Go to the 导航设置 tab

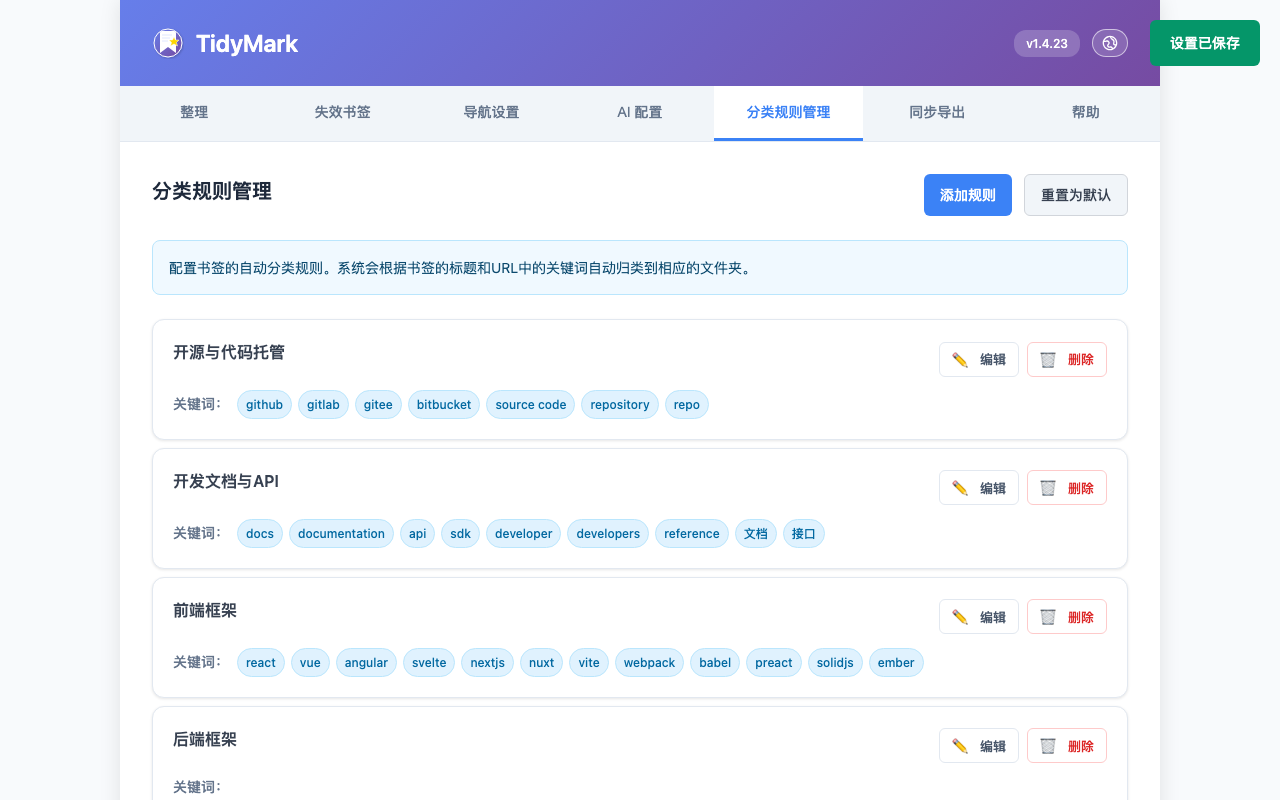tap(491, 113)
